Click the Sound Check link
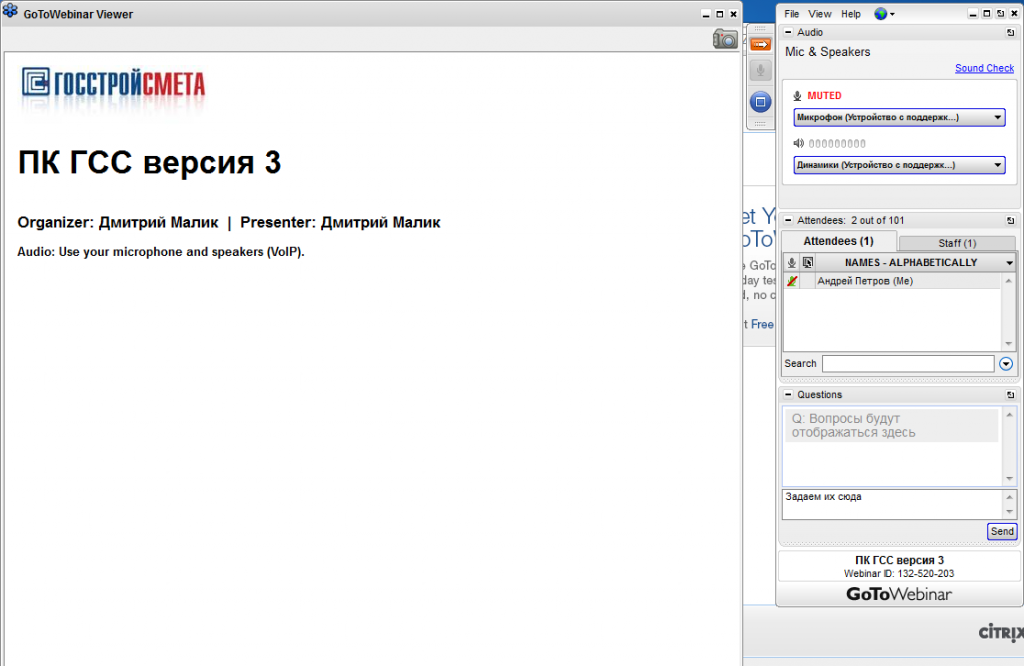The height and width of the screenshot is (666, 1024). click(984, 68)
